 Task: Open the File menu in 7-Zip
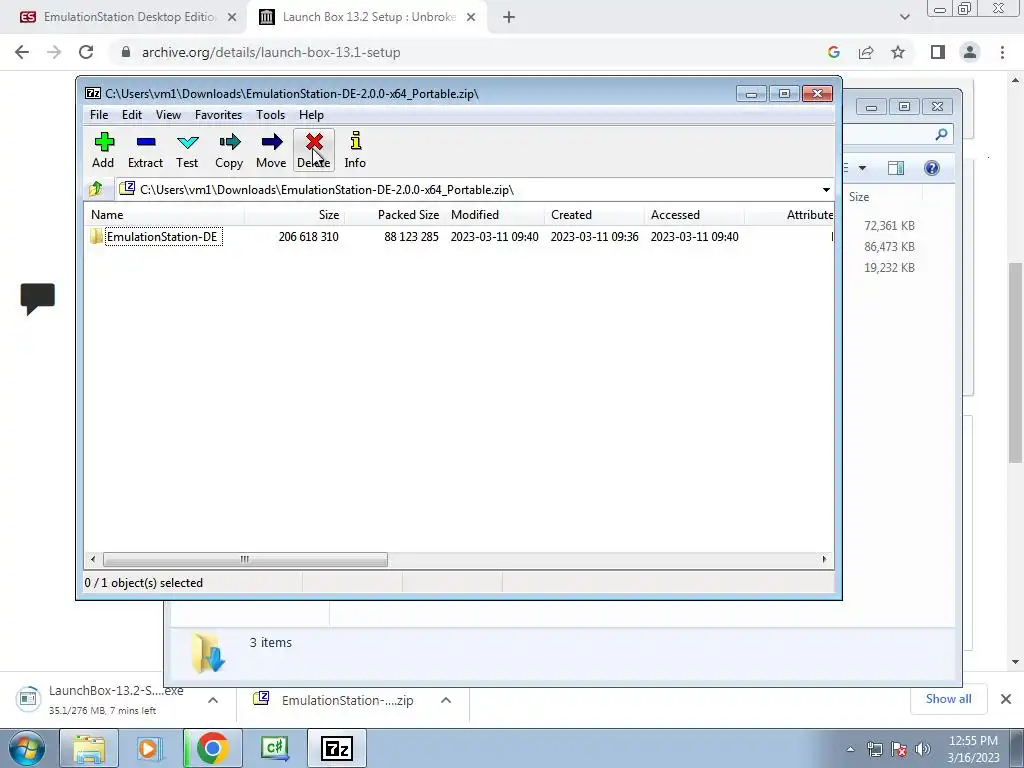coord(99,115)
